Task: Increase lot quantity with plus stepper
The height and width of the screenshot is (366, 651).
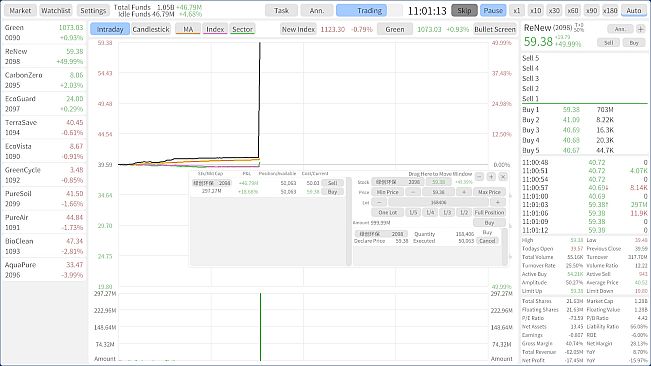Action: point(497,202)
